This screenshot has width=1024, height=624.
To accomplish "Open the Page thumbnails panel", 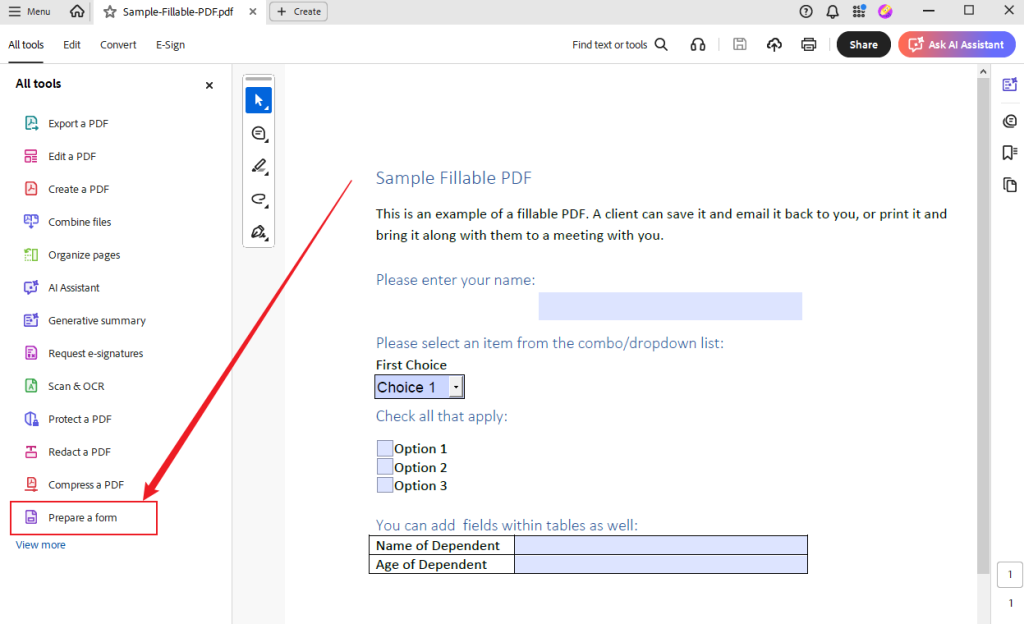I will pyautogui.click(x=1010, y=185).
